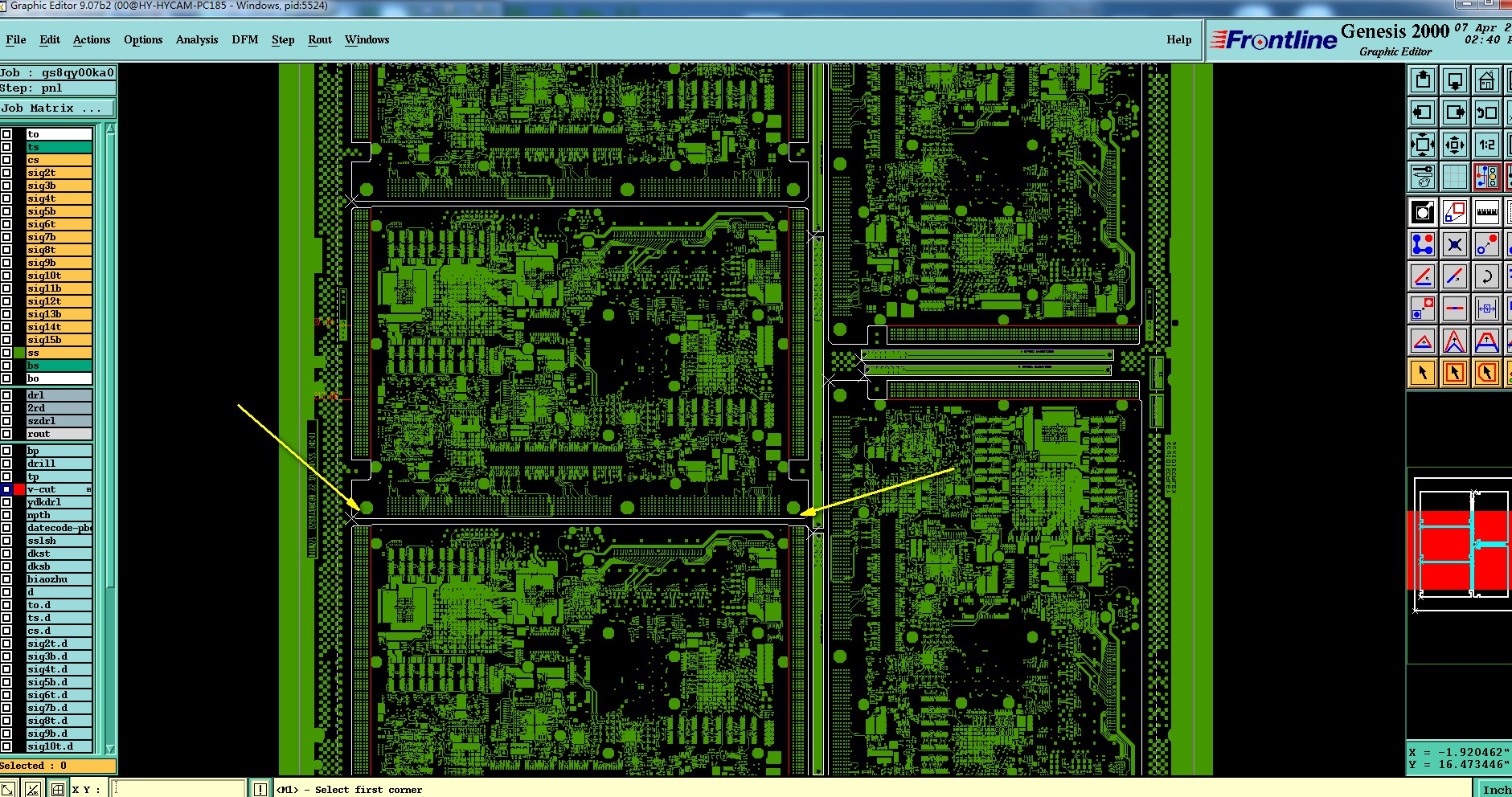Screen dimensions: 1512x797
Task: Toggle the grid display icon
Action: pos(1455,176)
